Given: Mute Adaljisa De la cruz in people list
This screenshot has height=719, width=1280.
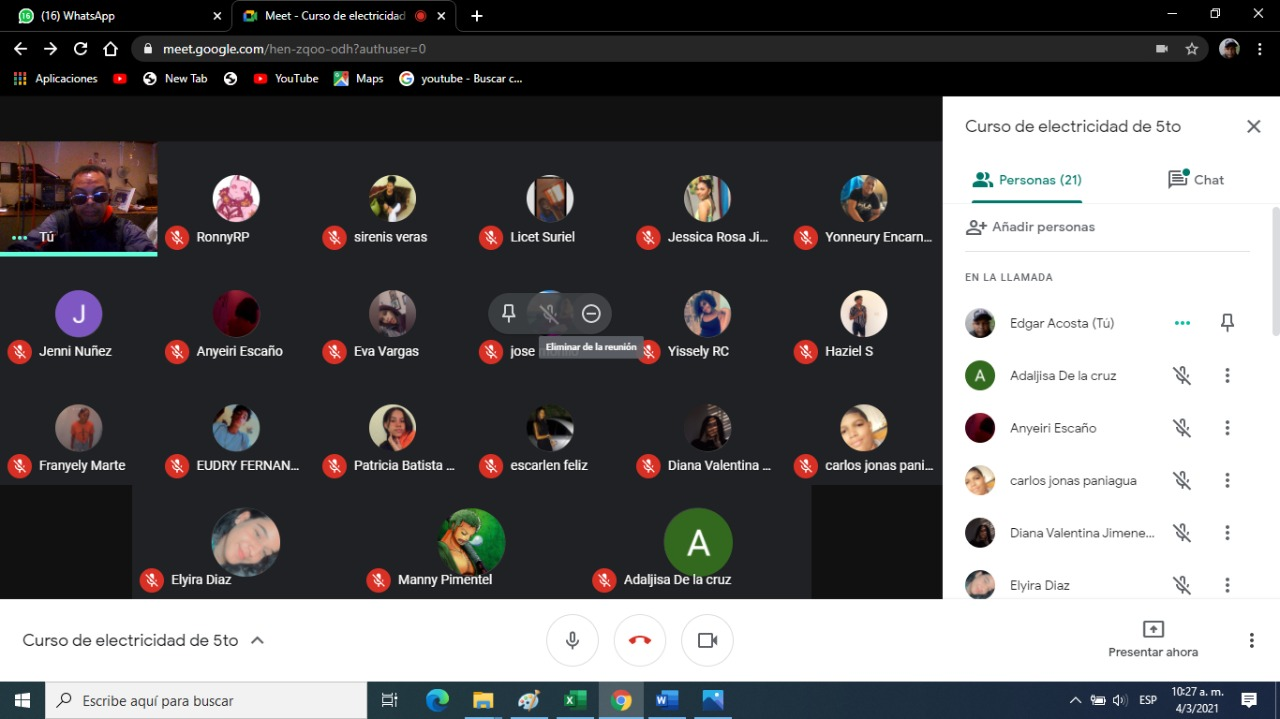Looking at the screenshot, I should point(1182,375).
